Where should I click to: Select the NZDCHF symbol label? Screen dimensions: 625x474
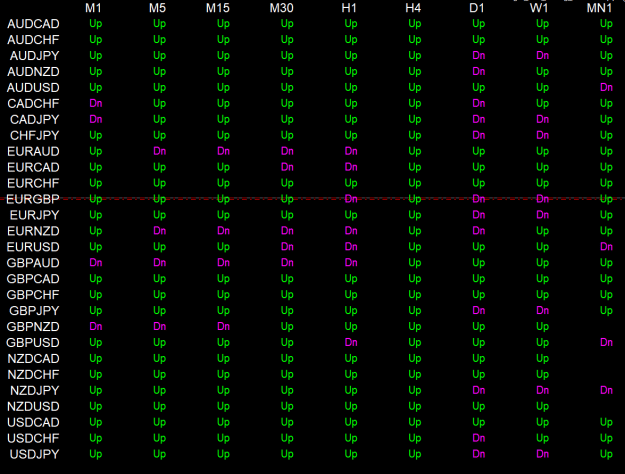click(x=33, y=374)
